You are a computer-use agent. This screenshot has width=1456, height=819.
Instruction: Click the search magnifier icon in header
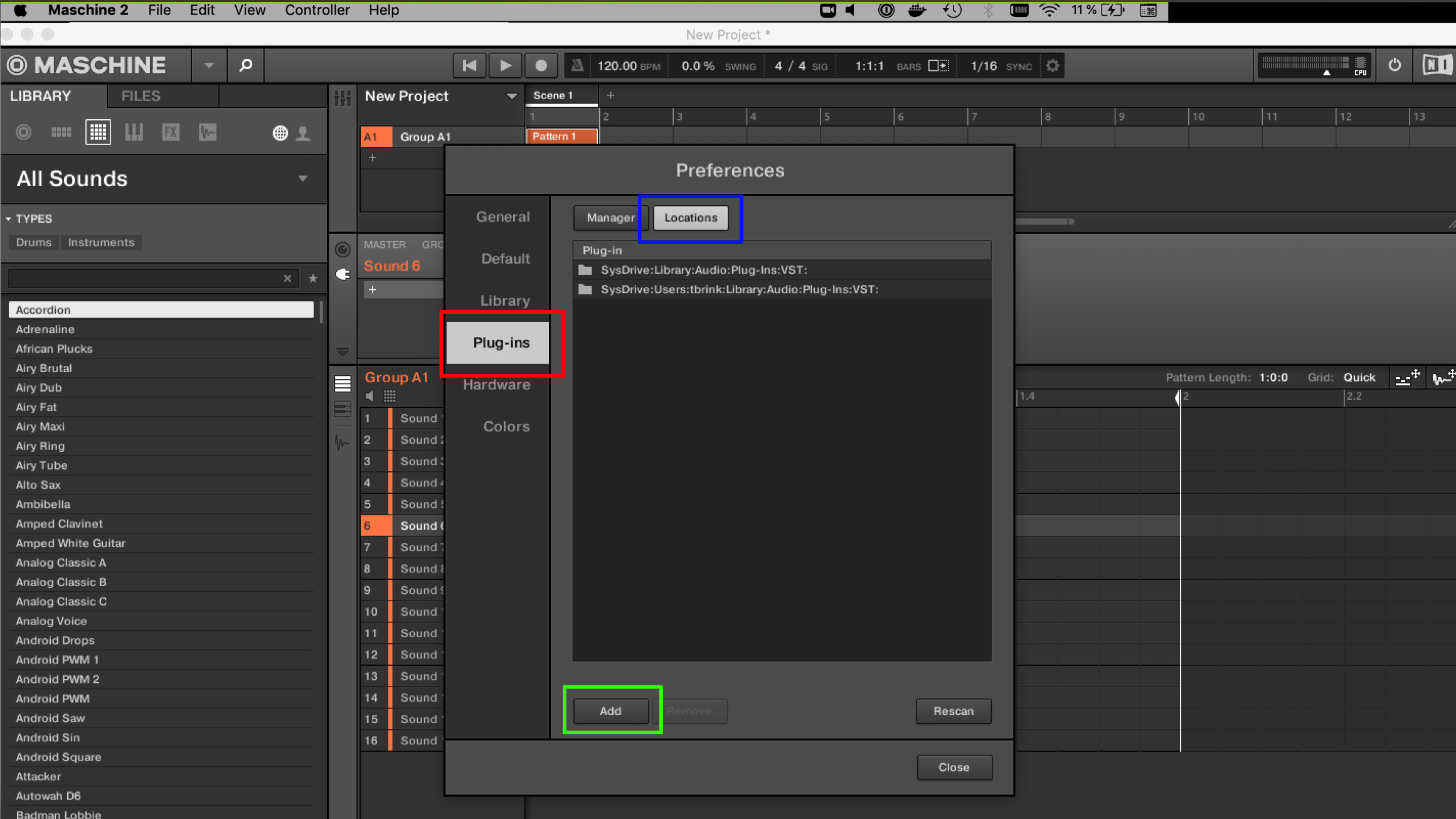246,65
